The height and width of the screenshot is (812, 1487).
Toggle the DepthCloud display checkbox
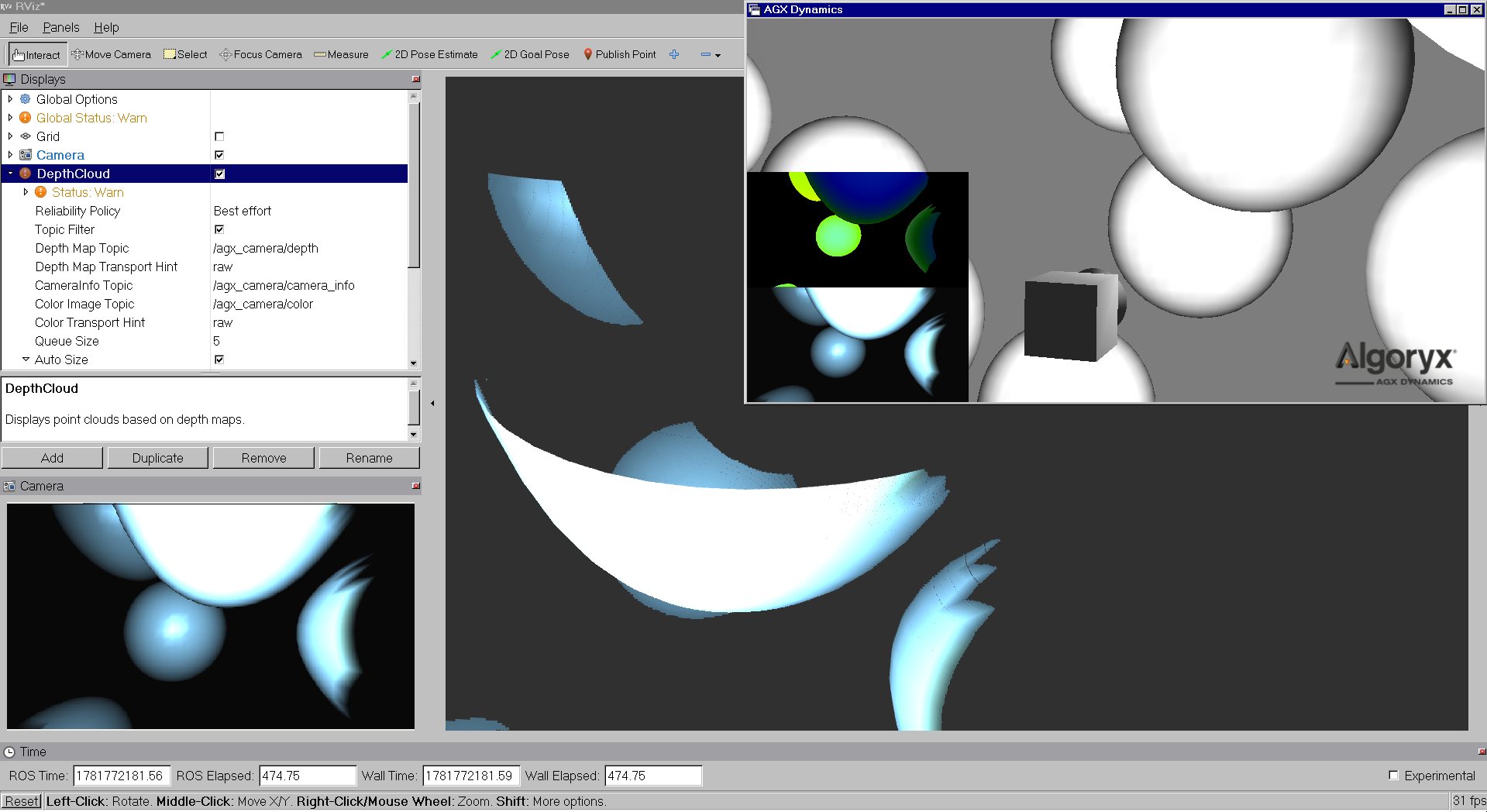click(x=219, y=174)
